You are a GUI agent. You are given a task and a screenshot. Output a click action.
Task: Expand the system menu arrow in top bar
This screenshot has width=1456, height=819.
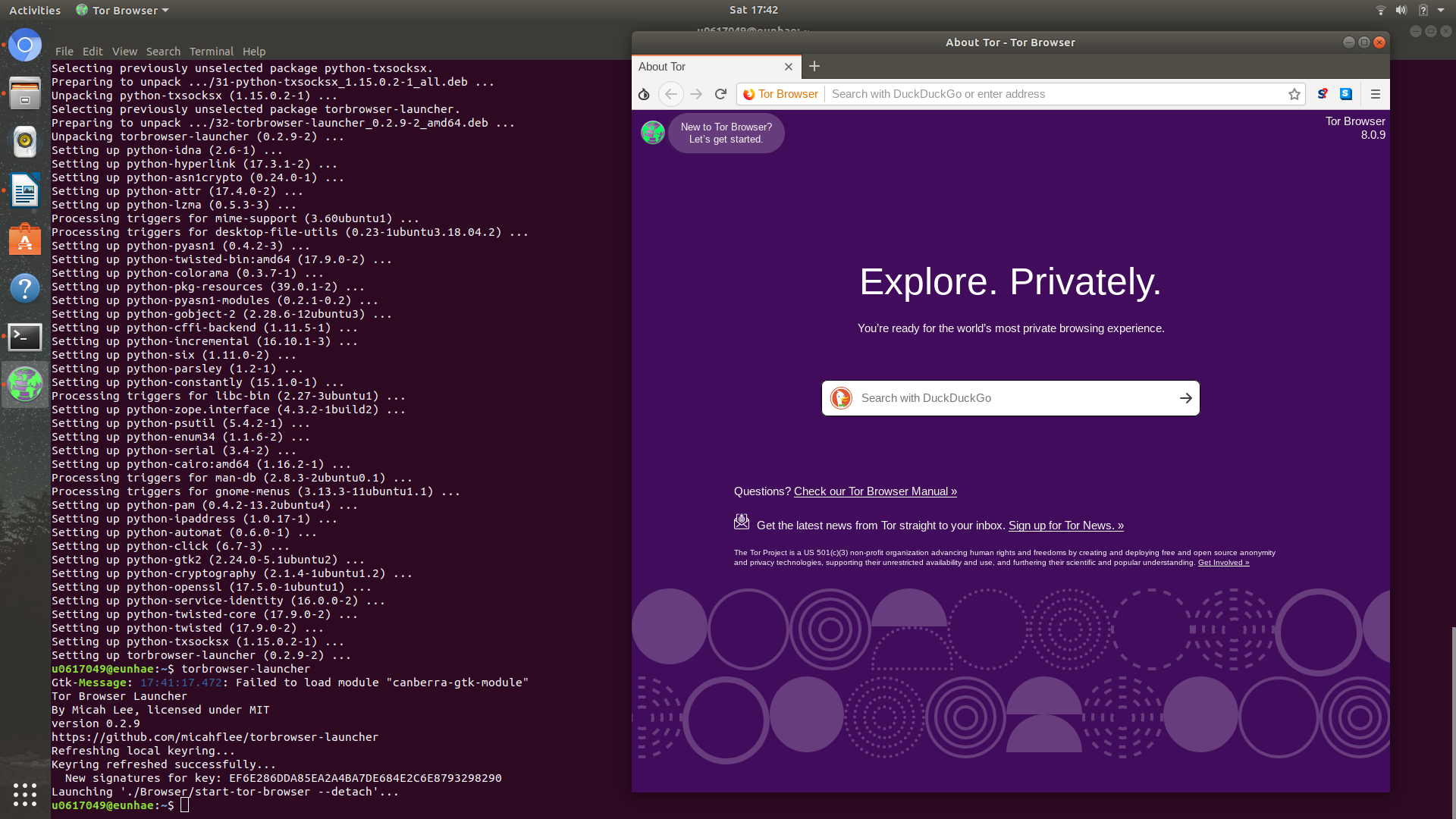pyautogui.click(x=1441, y=10)
